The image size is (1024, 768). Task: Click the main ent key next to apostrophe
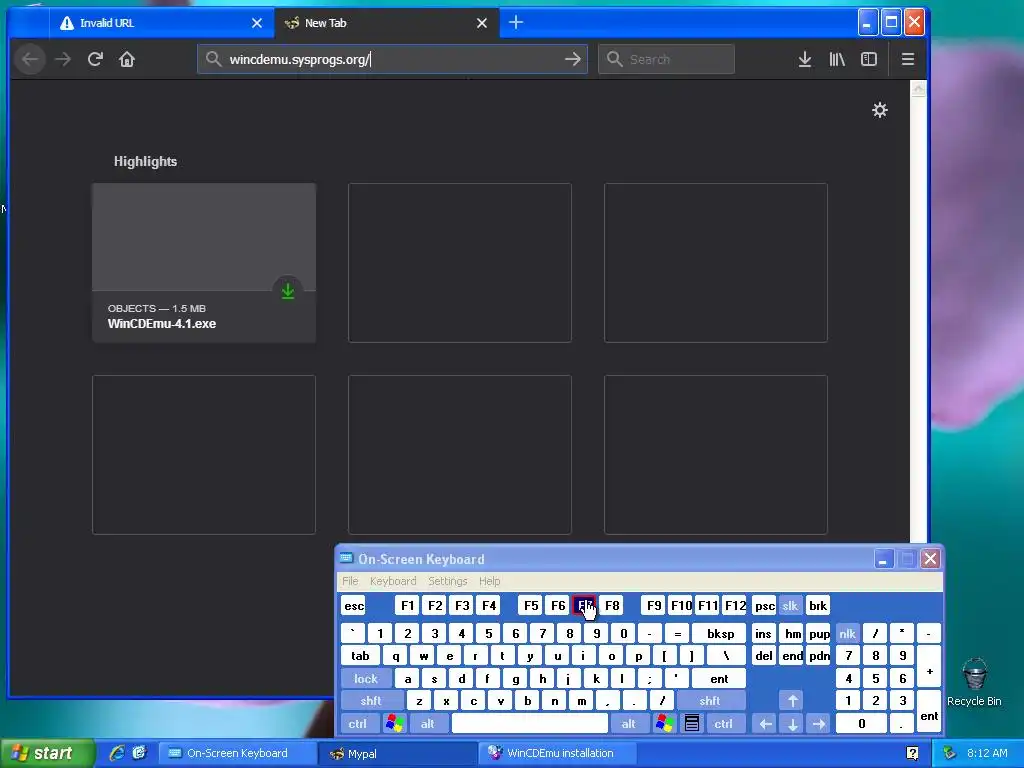coord(718,679)
